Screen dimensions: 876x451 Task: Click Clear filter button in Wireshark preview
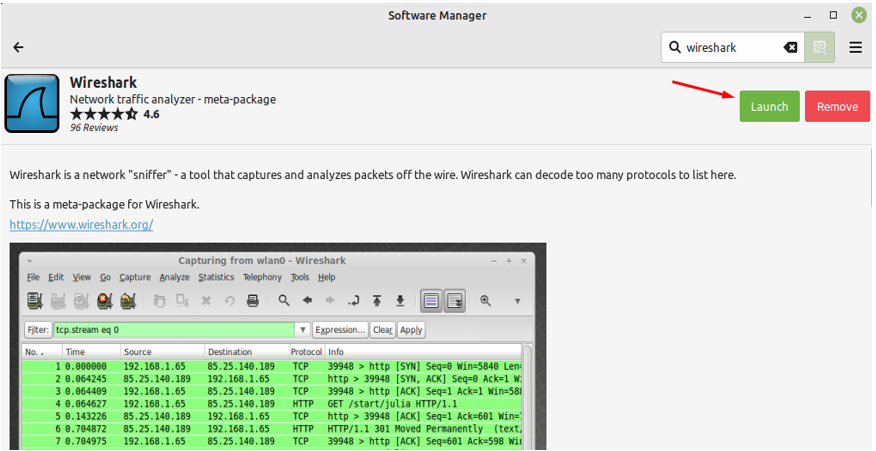[x=383, y=330]
